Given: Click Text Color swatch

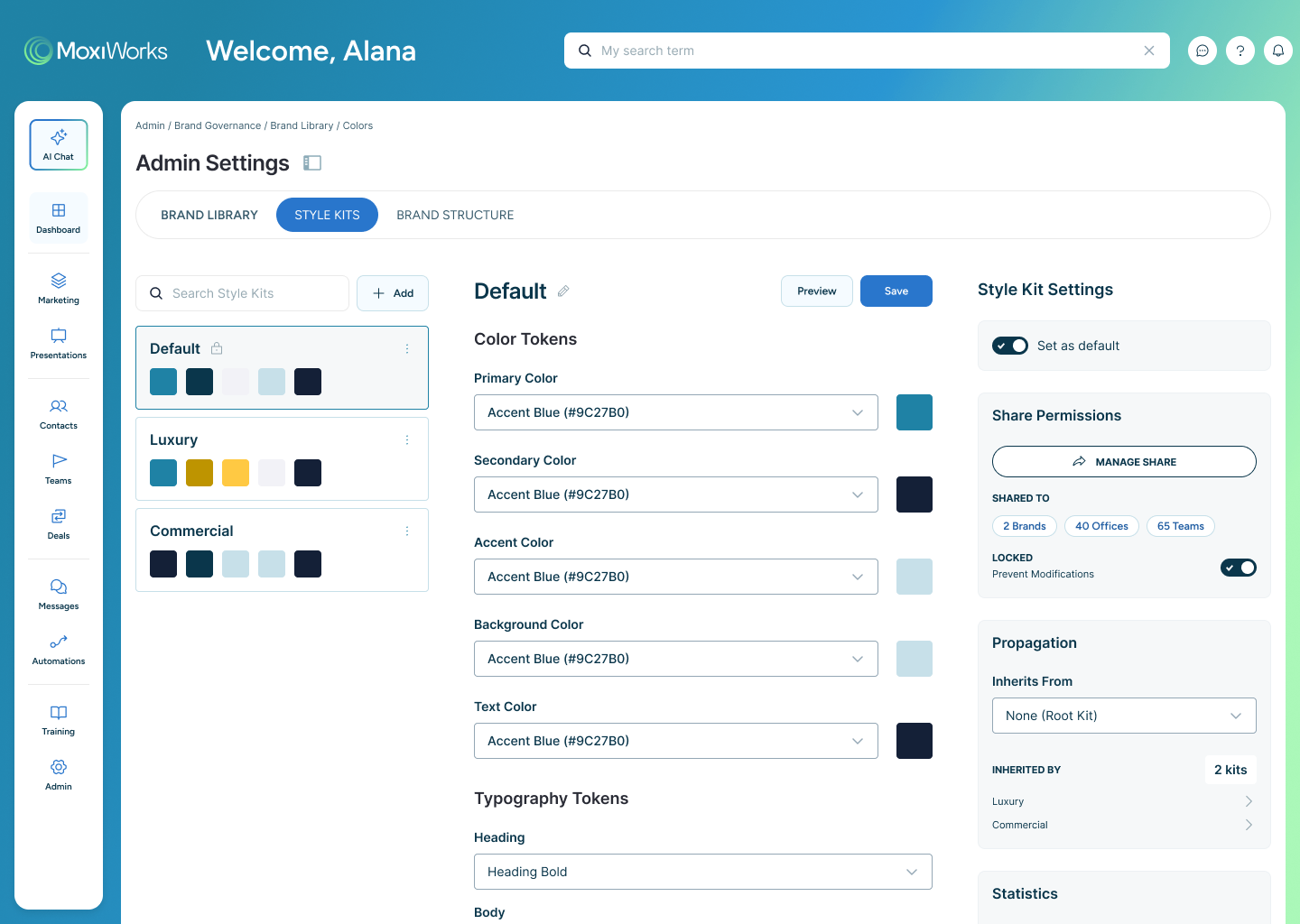Looking at the screenshot, I should point(915,741).
